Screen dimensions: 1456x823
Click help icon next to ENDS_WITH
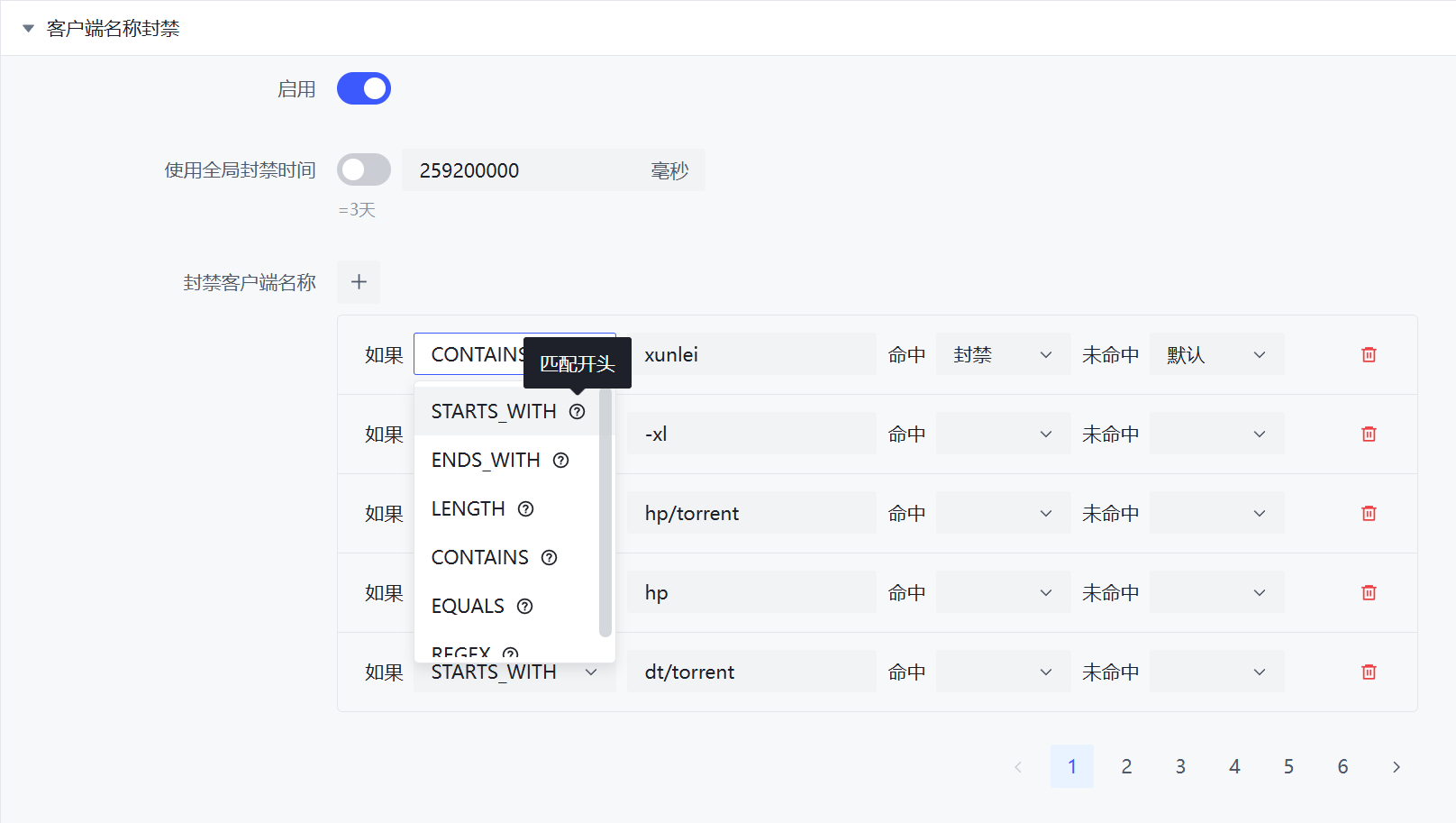[x=560, y=461]
